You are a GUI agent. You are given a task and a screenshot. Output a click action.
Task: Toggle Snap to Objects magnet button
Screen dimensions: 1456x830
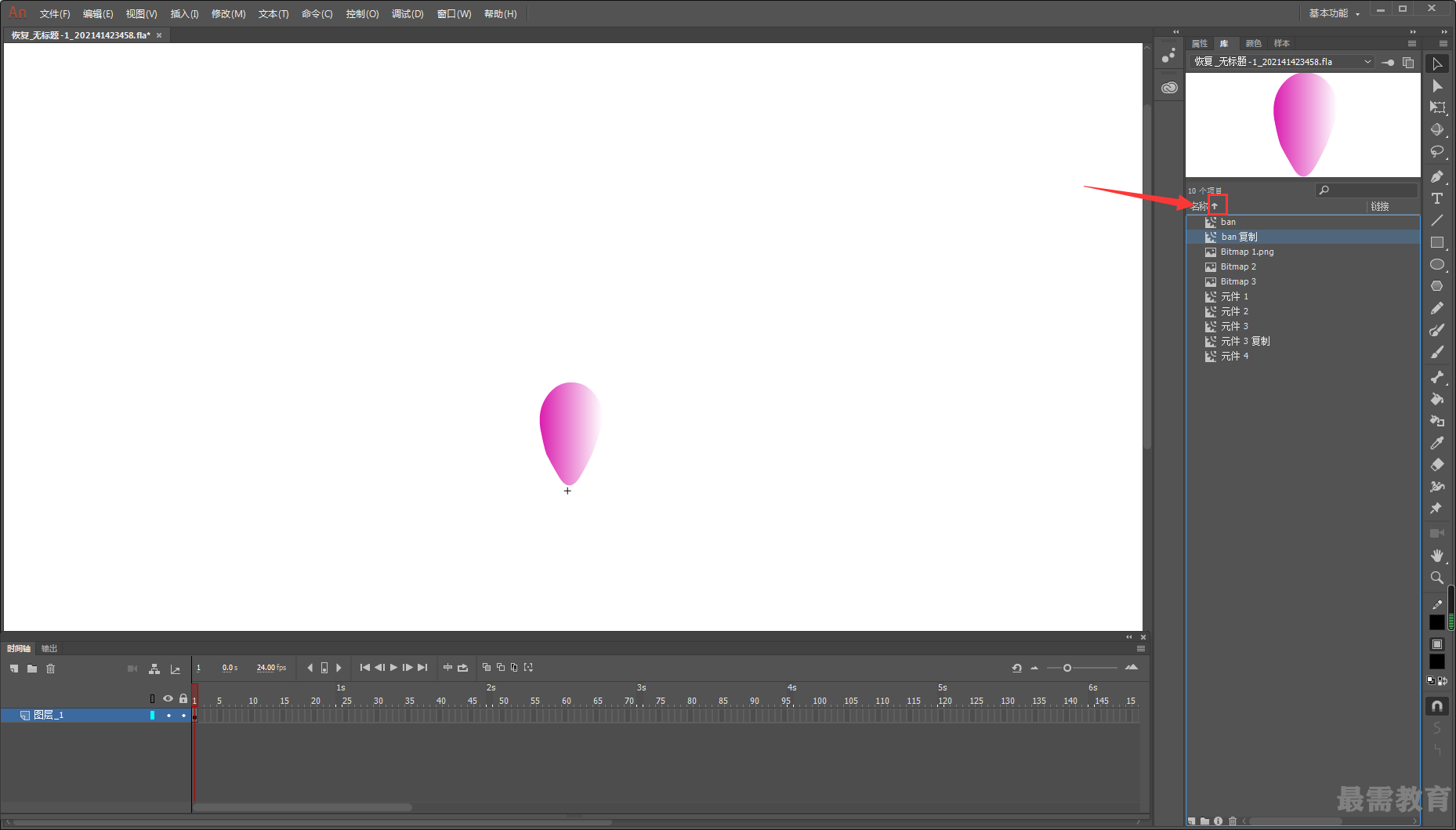pyautogui.click(x=1437, y=706)
